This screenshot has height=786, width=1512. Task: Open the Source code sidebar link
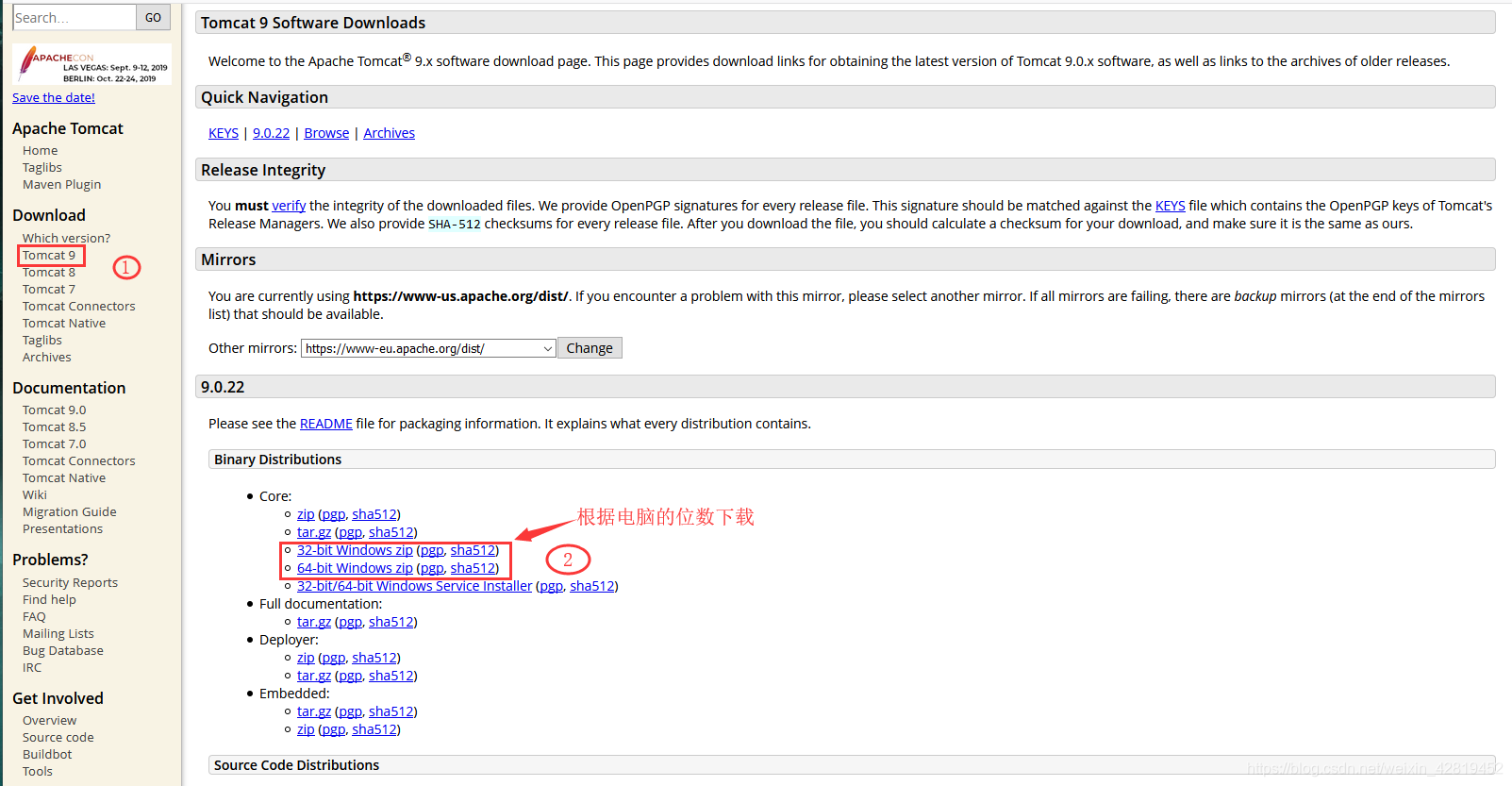pos(58,738)
